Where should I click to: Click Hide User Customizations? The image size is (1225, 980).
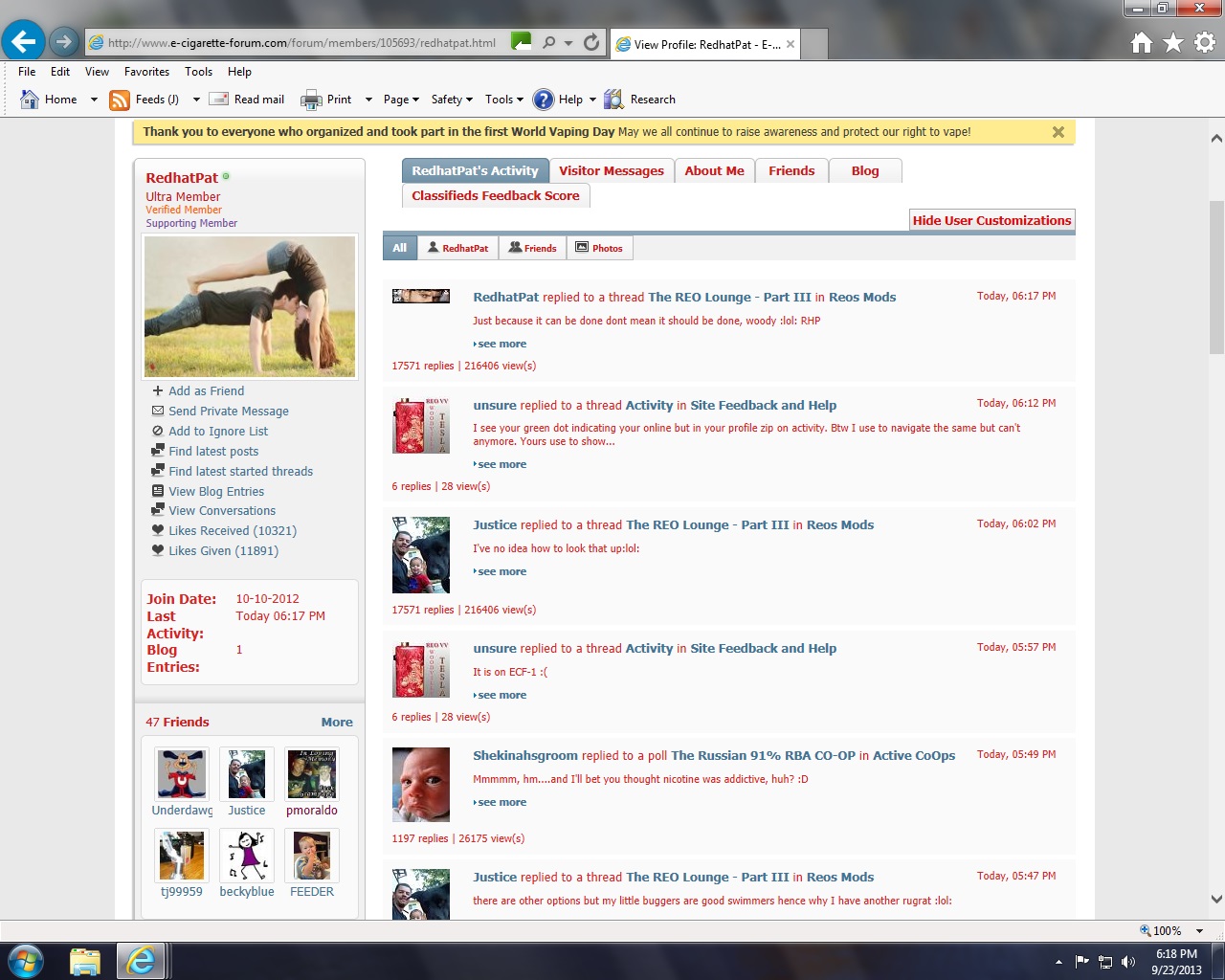coord(991,220)
